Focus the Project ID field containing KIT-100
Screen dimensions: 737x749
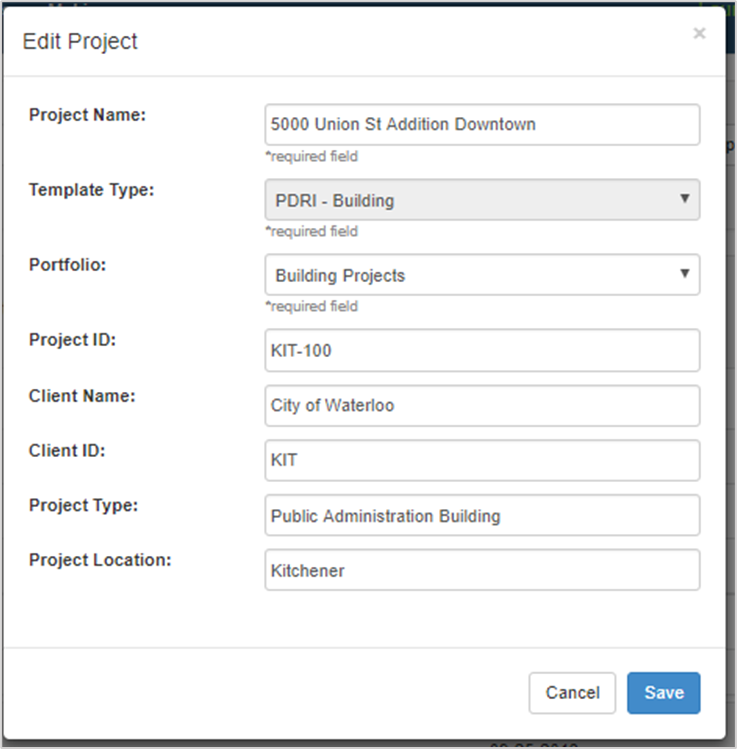click(x=482, y=350)
